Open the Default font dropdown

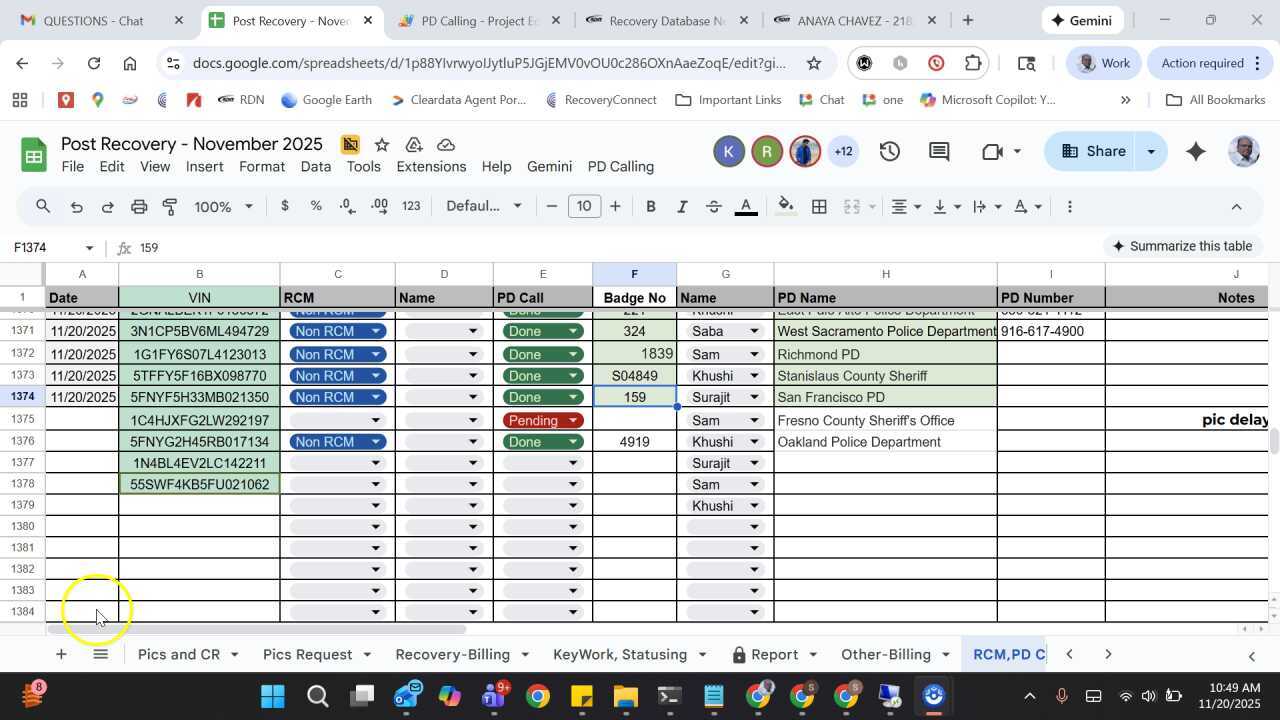point(484,207)
